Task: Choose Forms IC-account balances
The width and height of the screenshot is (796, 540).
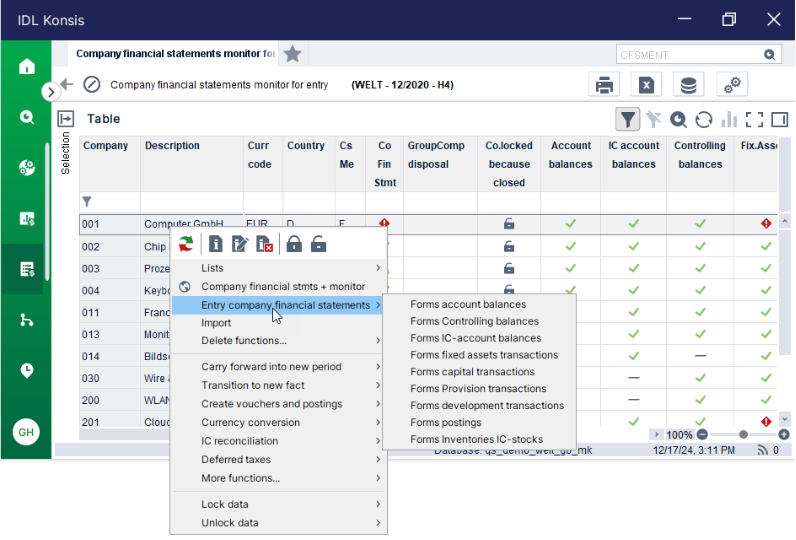Action: 480,338
